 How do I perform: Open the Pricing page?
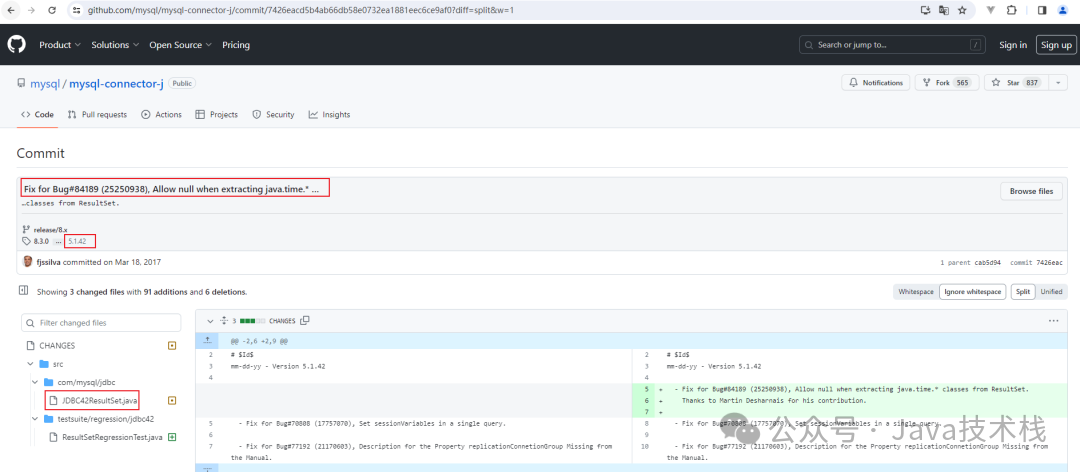(x=236, y=45)
